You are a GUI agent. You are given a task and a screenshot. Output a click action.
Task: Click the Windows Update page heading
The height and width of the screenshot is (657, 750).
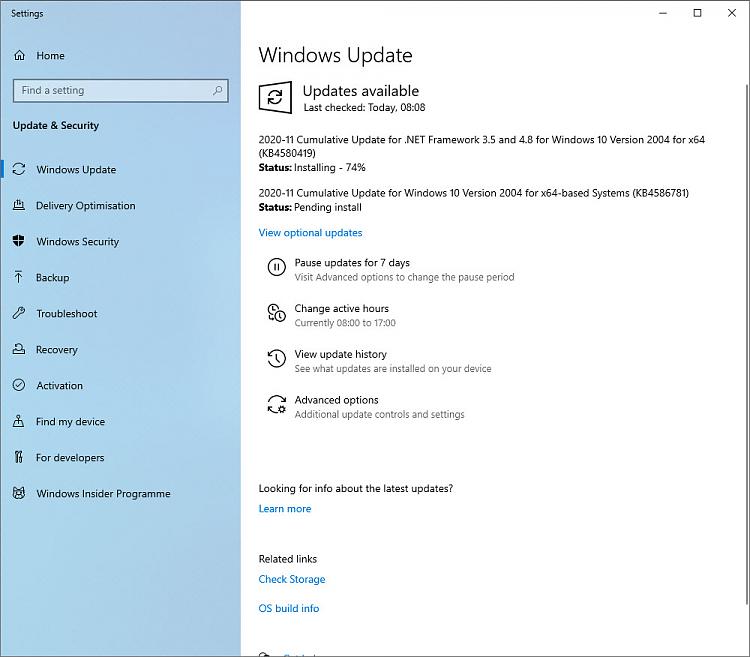(335, 55)
